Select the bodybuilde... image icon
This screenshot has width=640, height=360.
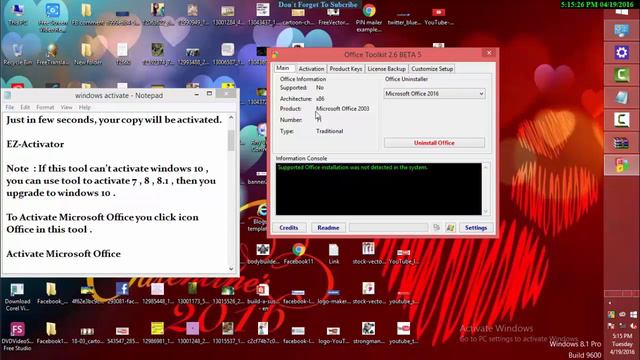pos(263,253)
